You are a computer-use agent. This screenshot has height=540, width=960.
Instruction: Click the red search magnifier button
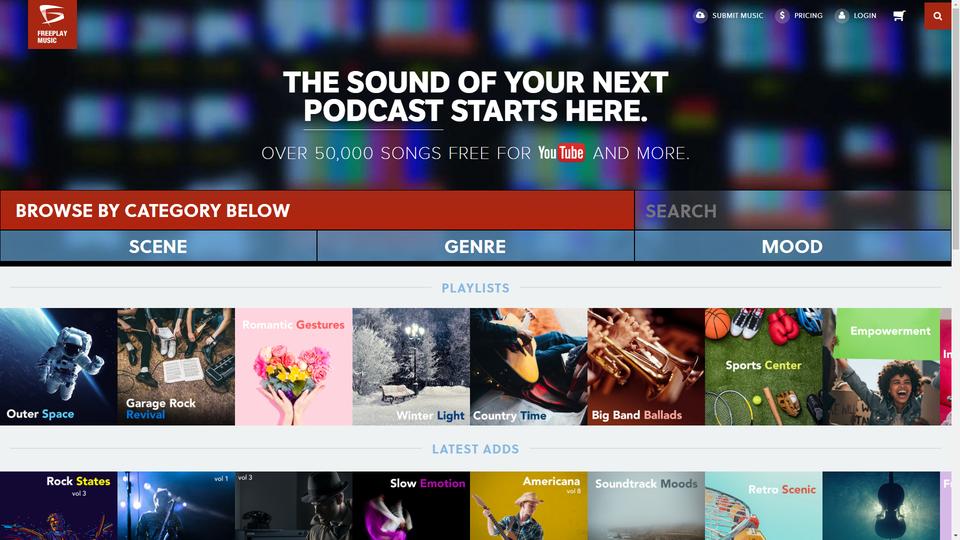[x=937, y=16]
